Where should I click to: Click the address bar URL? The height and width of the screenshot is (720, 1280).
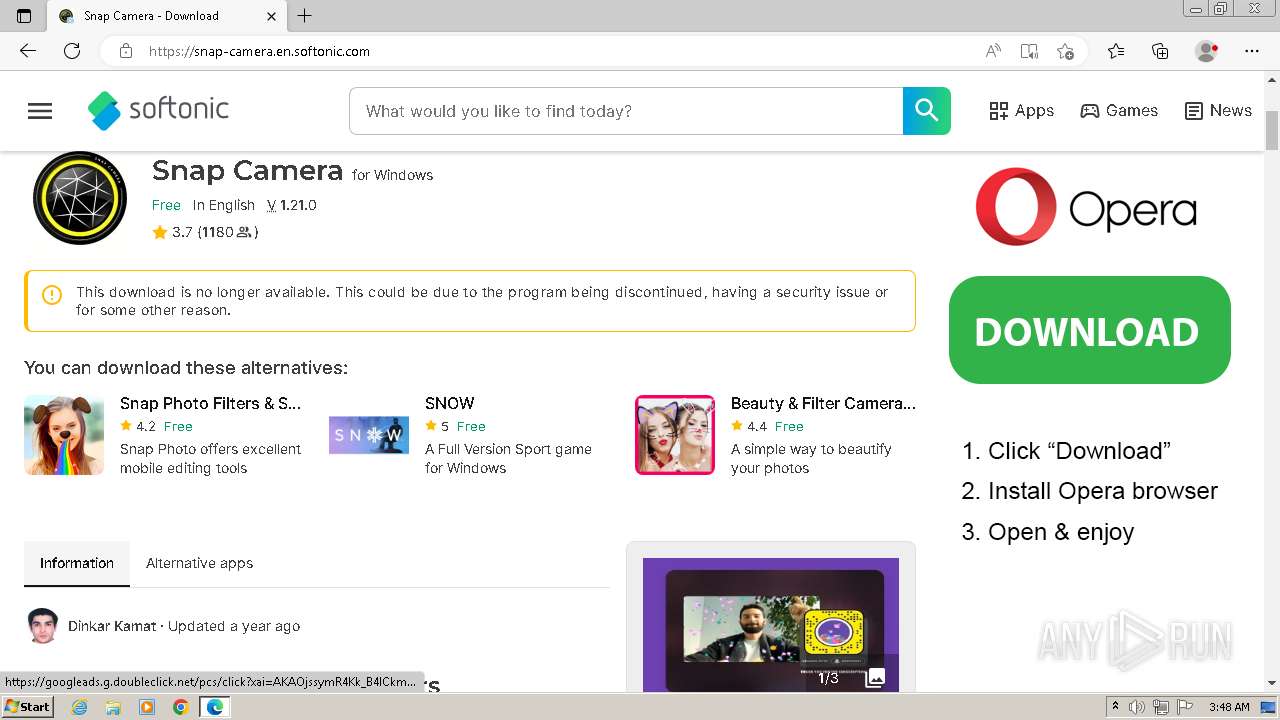(259, 51)
